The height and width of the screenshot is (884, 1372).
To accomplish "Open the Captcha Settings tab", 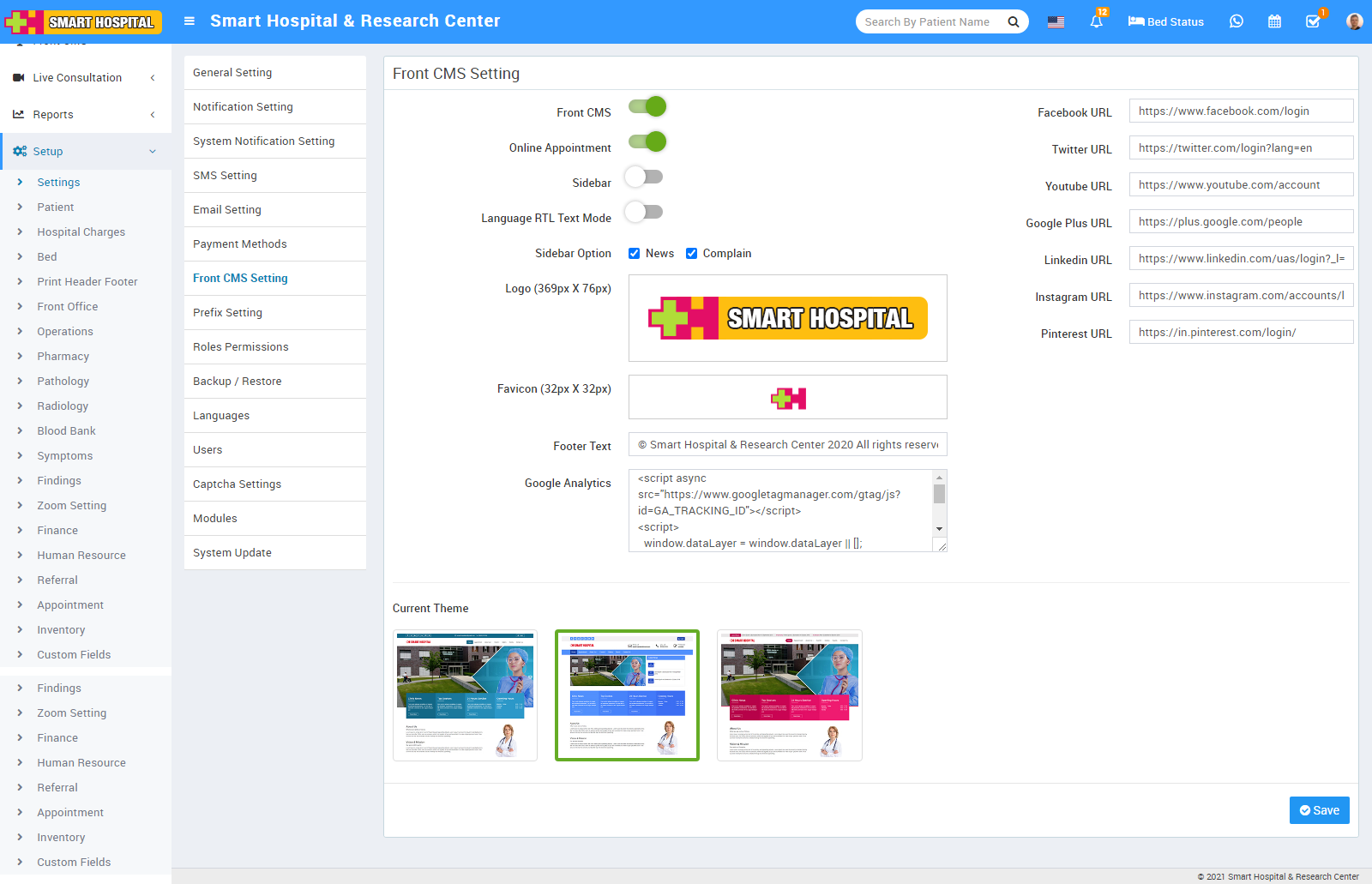I will pos(275,484).
